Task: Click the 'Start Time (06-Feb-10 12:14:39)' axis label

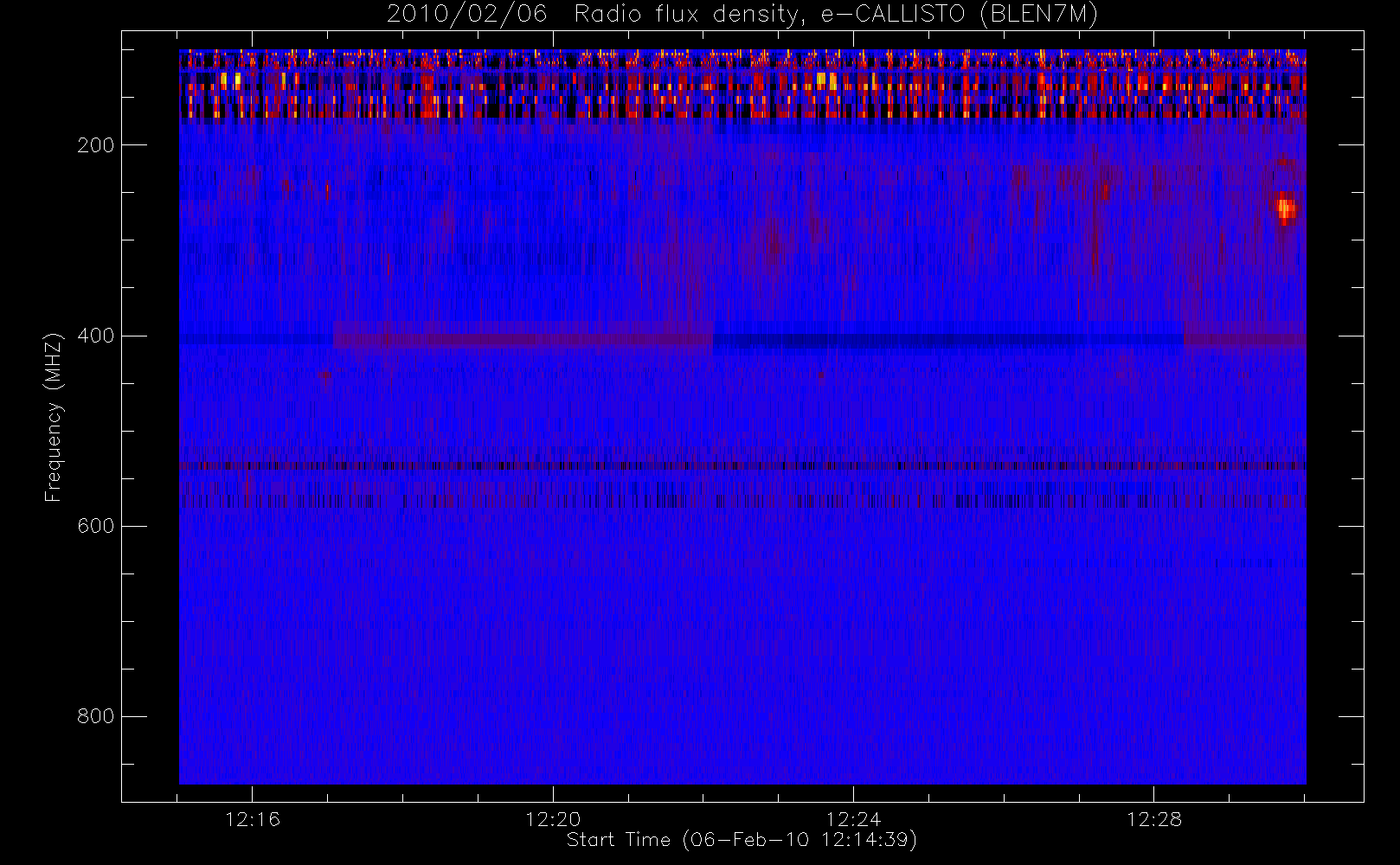Action: (742, 840)
